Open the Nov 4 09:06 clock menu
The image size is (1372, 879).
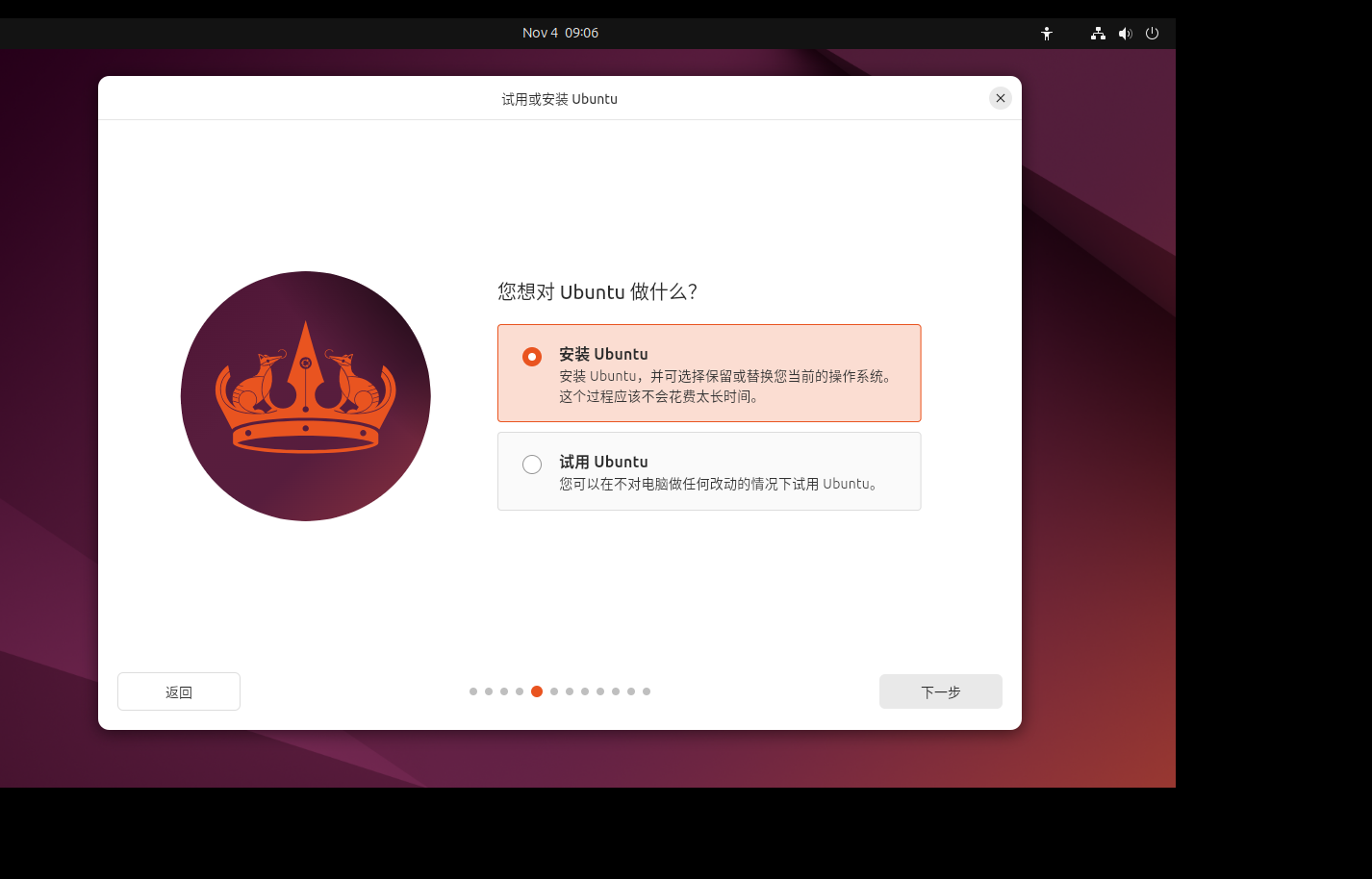(560, 33)
